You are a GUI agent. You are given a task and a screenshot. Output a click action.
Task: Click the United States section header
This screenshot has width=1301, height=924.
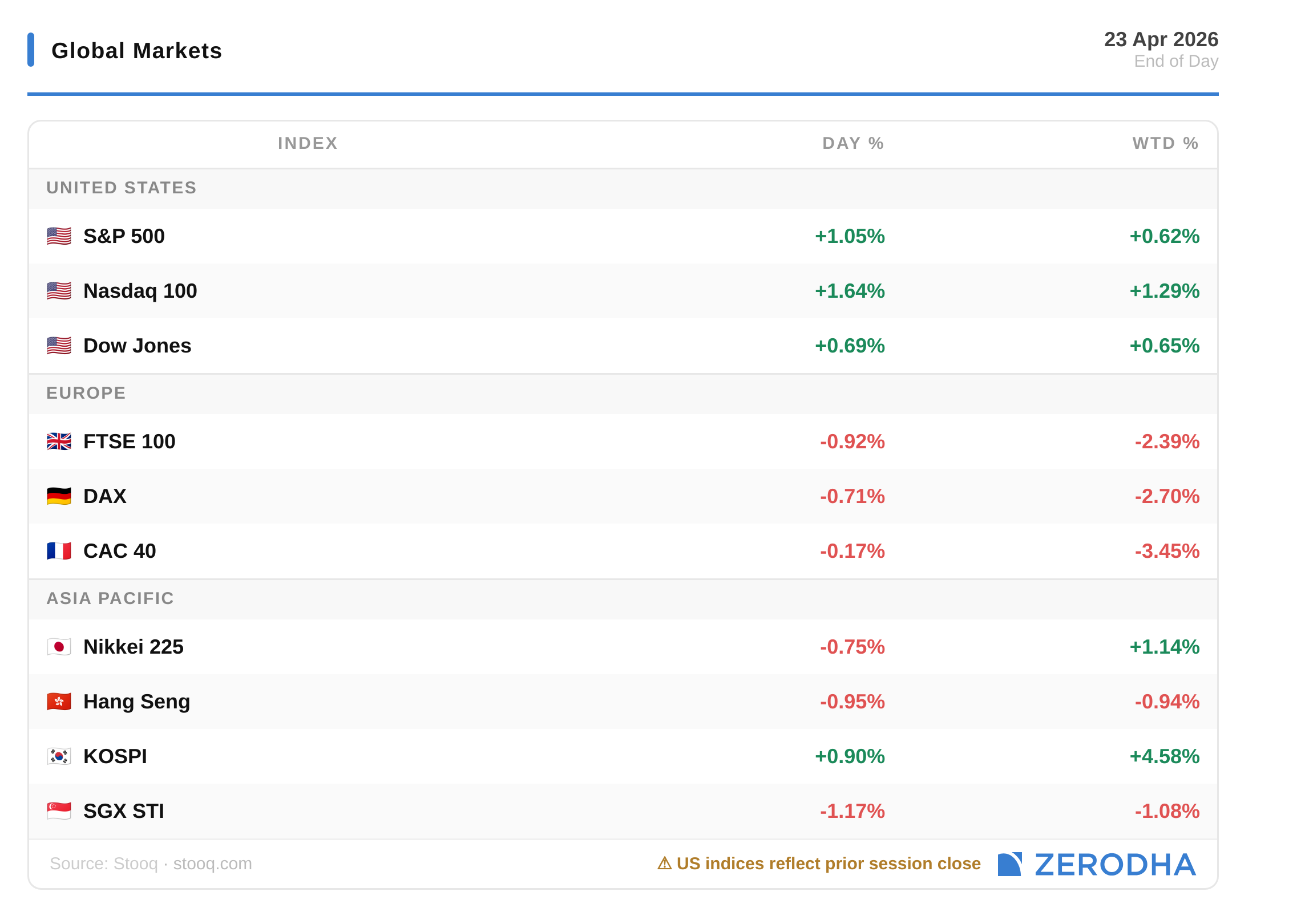pos(121,188)
